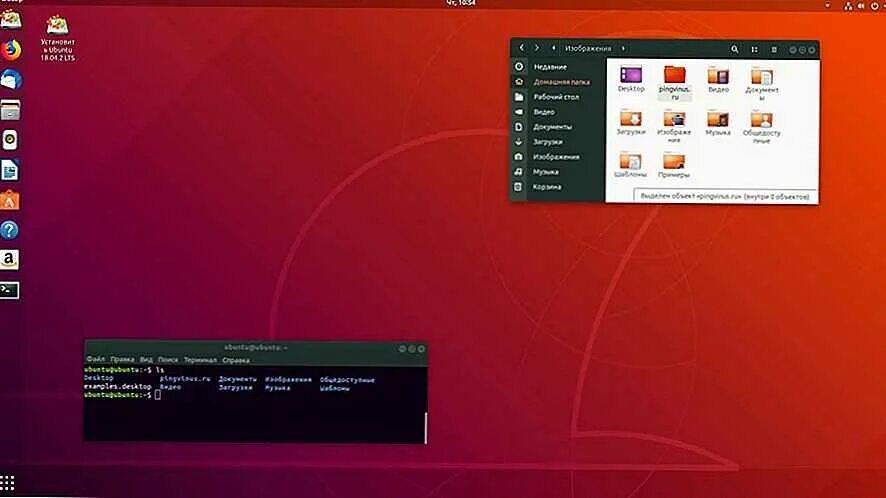Open Files from the dock
This screenshot has height=498, width=886.
pos(10,110)
